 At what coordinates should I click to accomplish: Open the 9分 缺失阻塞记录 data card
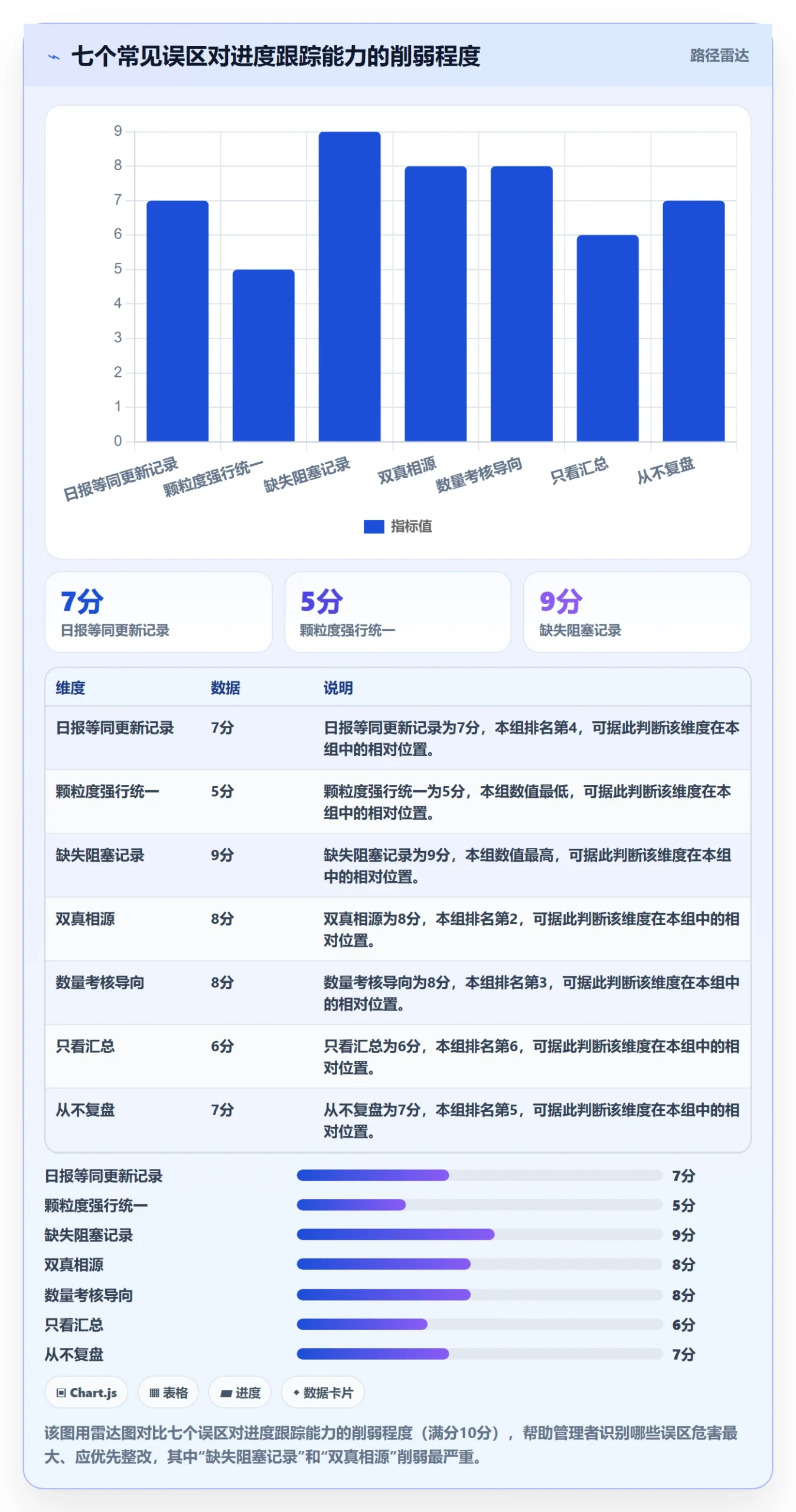(637, 611)
